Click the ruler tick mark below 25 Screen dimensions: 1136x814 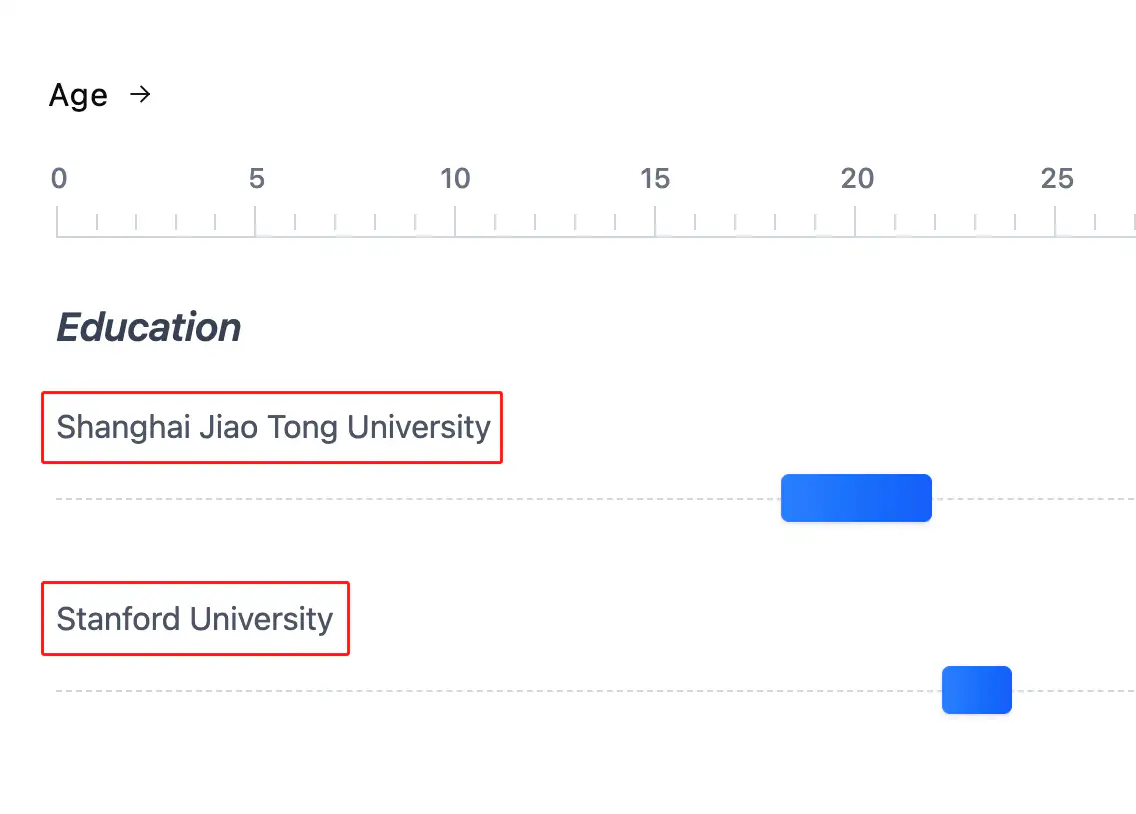coord(1055,221)
